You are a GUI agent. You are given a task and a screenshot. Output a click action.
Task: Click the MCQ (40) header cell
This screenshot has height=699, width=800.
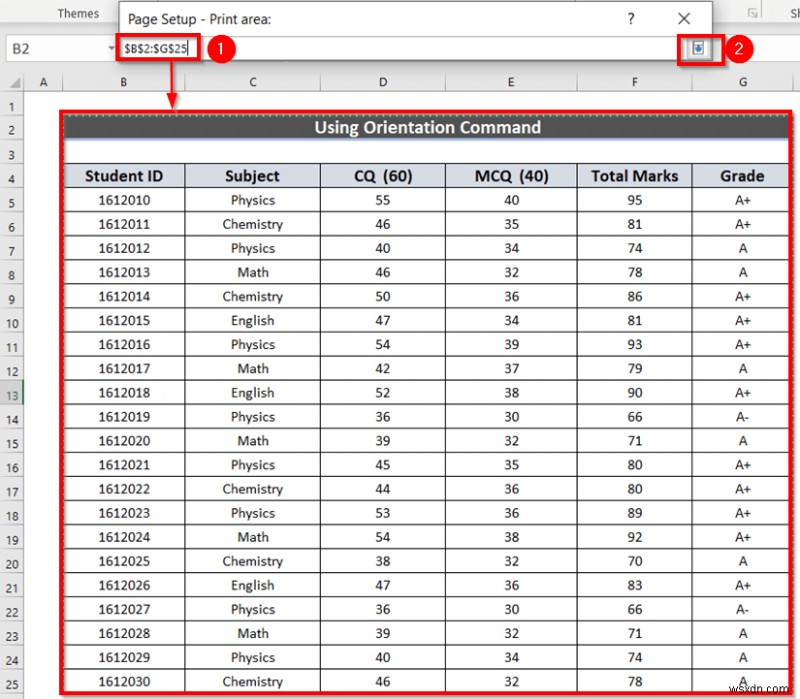coord(511,175)
